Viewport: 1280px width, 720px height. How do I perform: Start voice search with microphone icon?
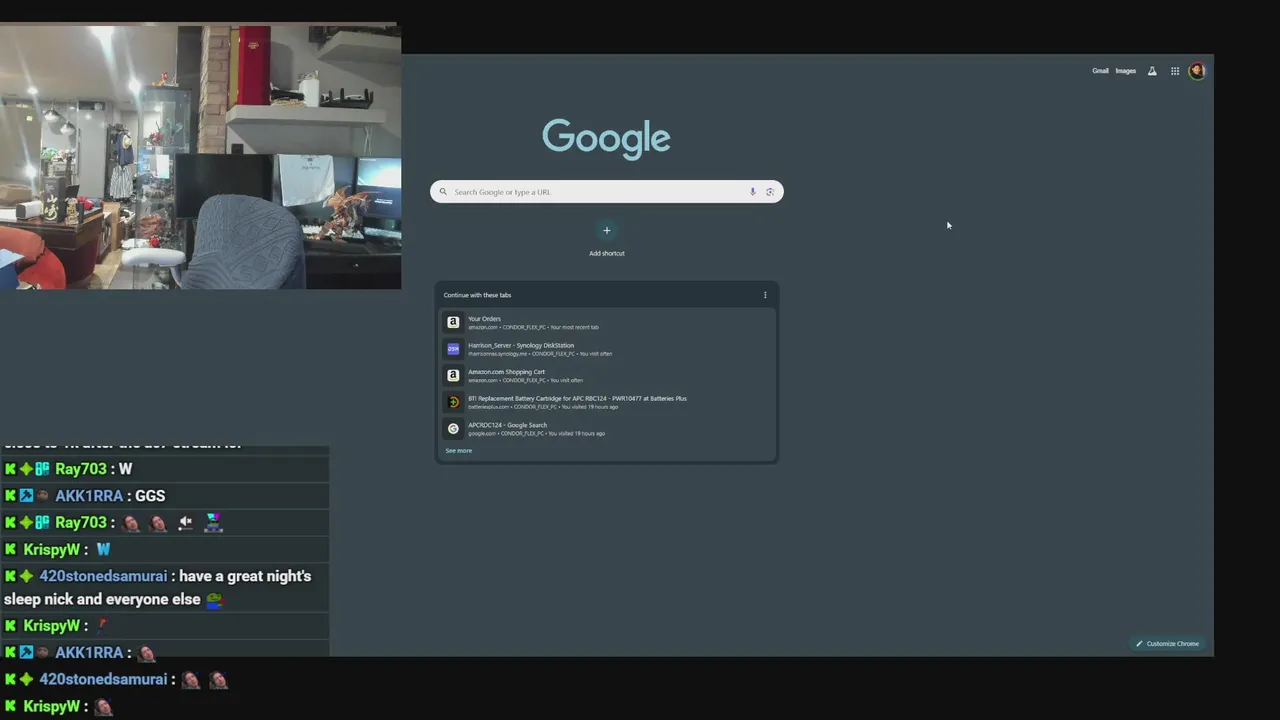pos(752,192)
